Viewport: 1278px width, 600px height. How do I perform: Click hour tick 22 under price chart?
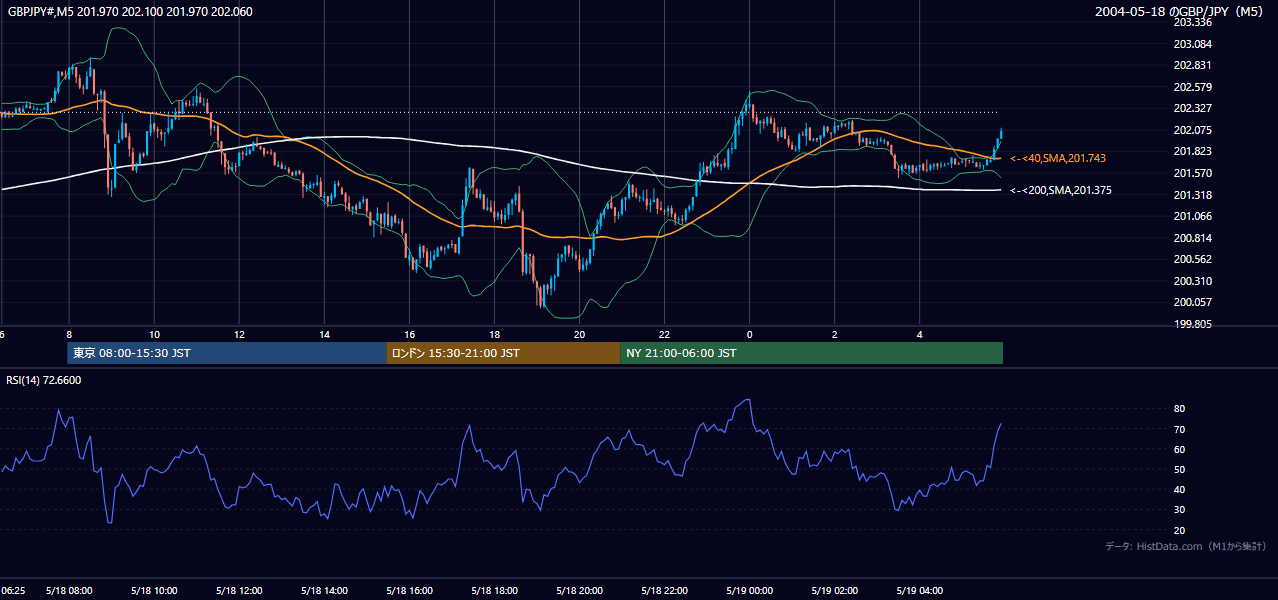pos(664,334)
